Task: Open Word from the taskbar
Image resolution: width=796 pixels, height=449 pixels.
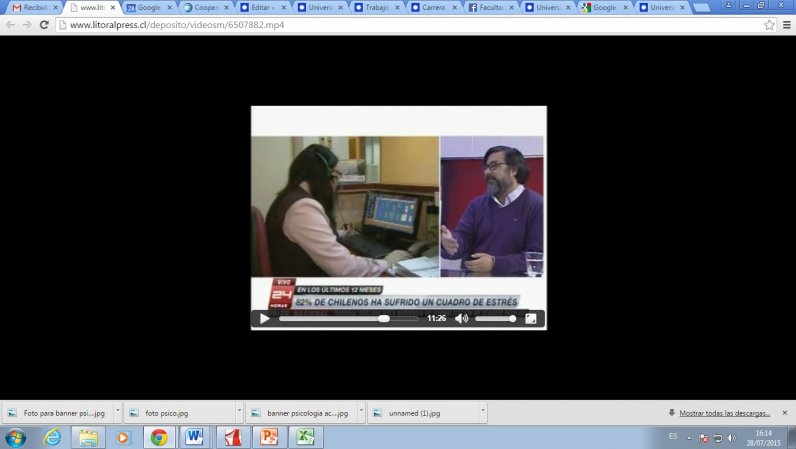Action: pos(193,437)
